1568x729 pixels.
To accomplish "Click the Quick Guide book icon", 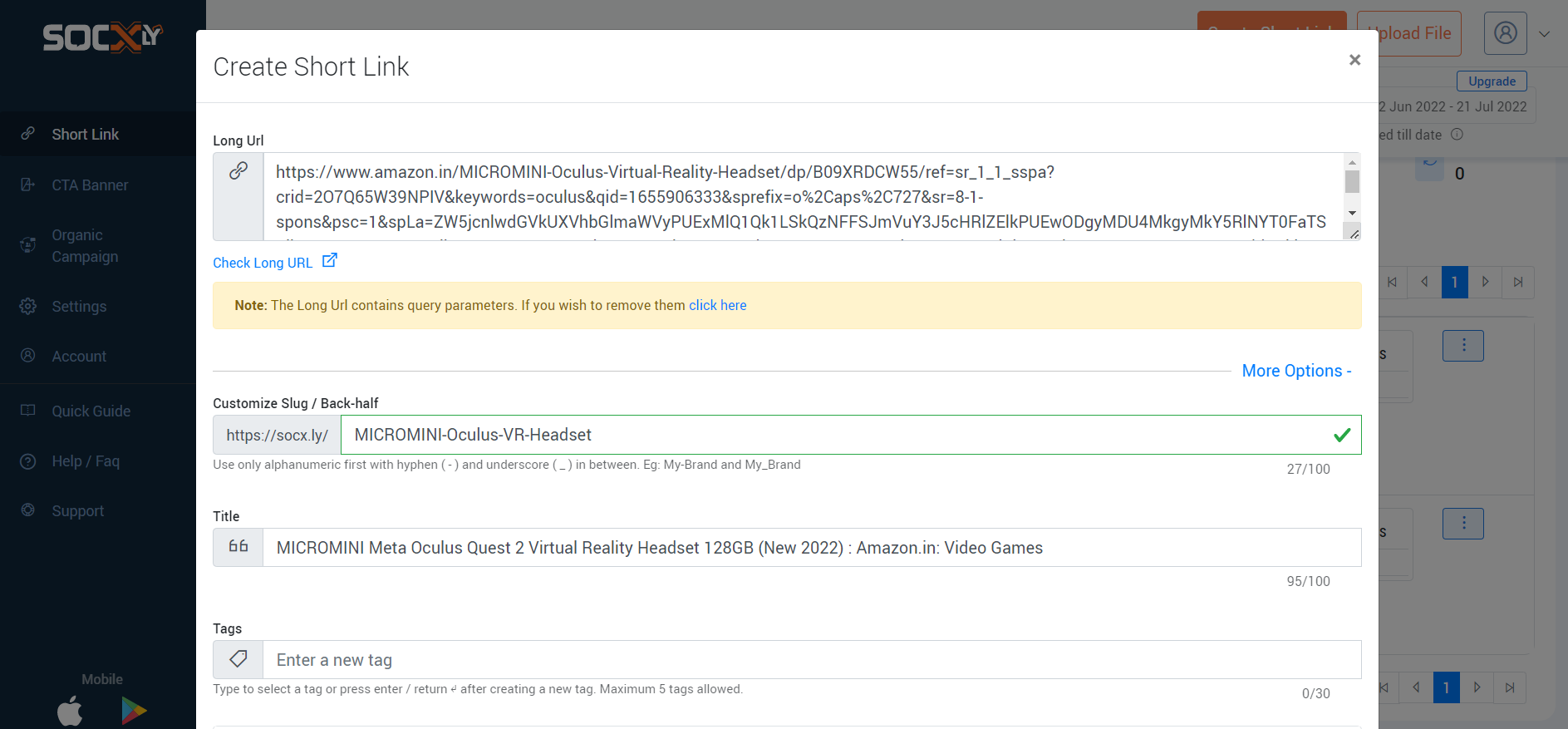I will (x=28, y=410).
